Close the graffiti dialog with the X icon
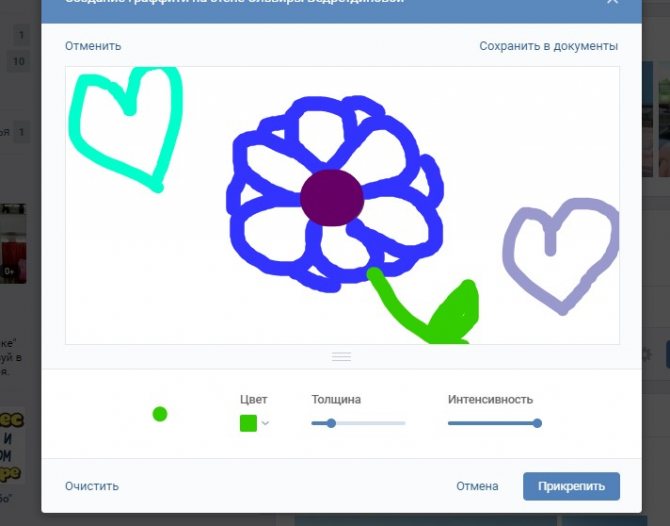The width and height of the screenshot is (670, 526). point(612,3)
